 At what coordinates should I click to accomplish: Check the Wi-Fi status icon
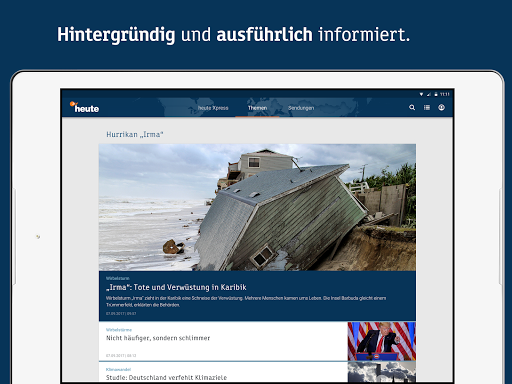(421, 94)
